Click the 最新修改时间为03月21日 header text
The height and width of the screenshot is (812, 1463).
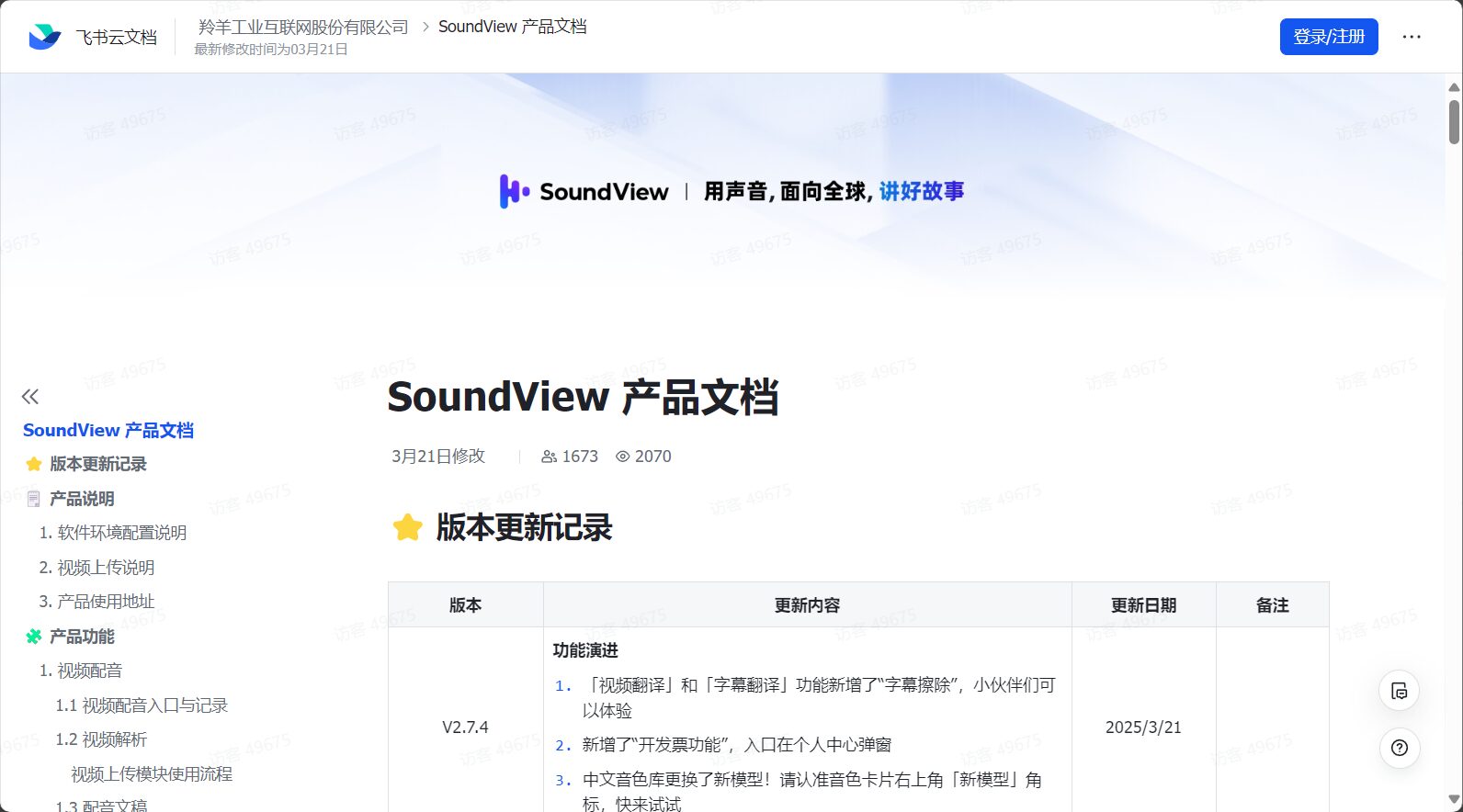click(x=271, y=50)
